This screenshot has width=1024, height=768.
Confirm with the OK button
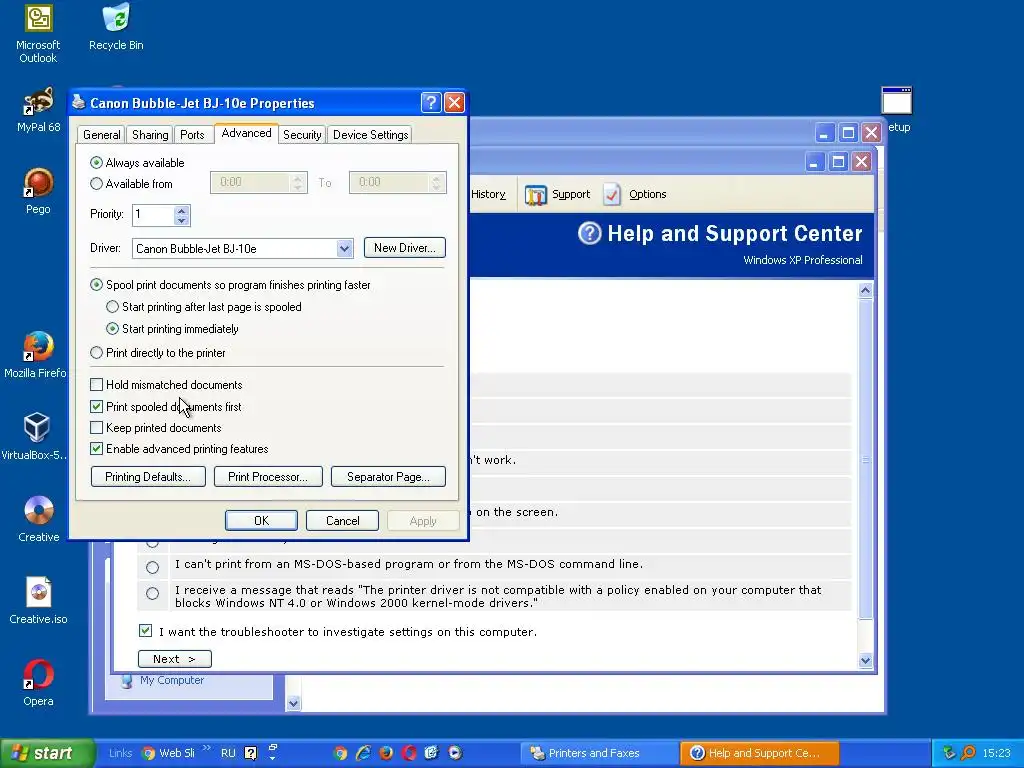(x=261, y=520)
